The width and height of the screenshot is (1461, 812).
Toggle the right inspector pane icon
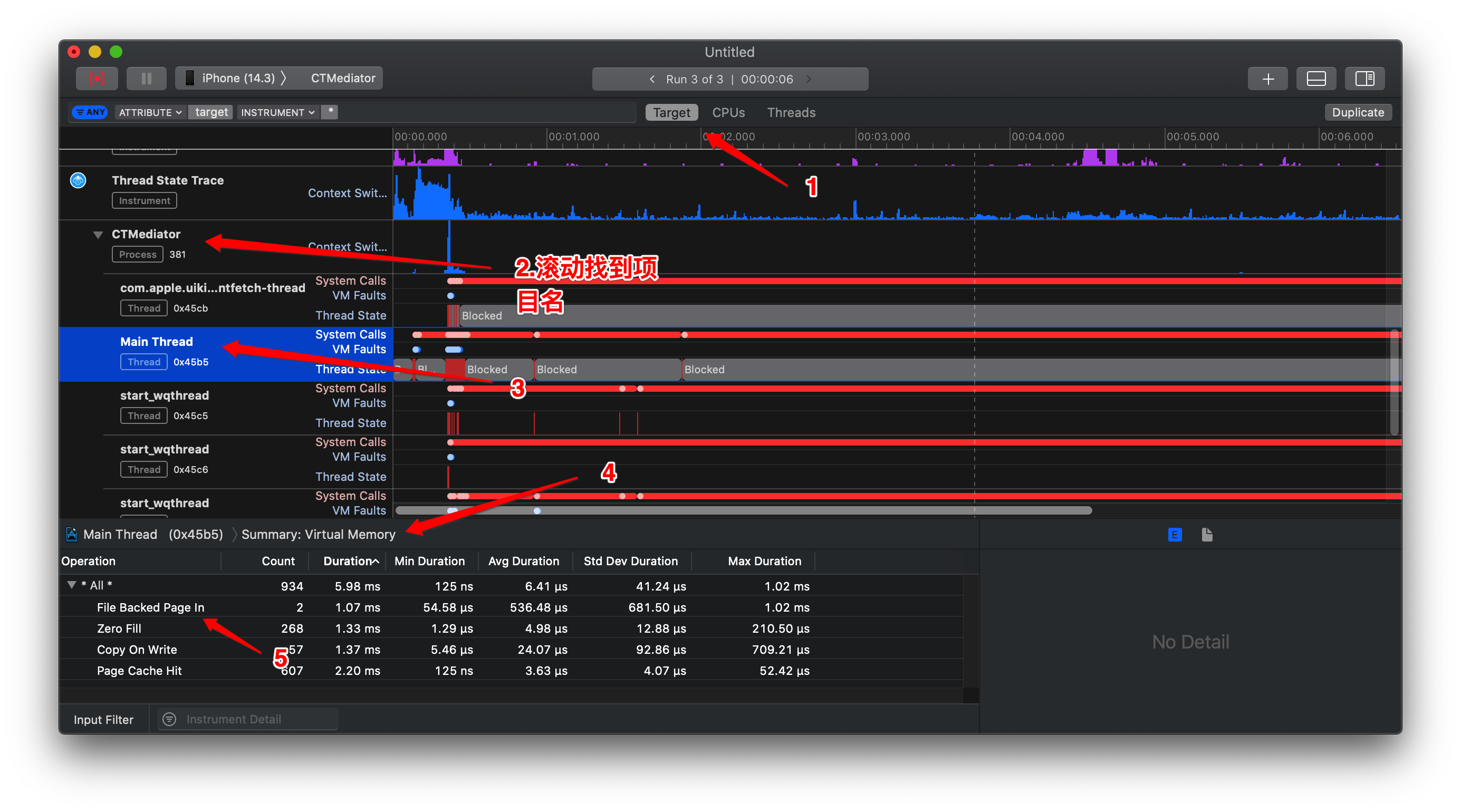(1364, 78)
